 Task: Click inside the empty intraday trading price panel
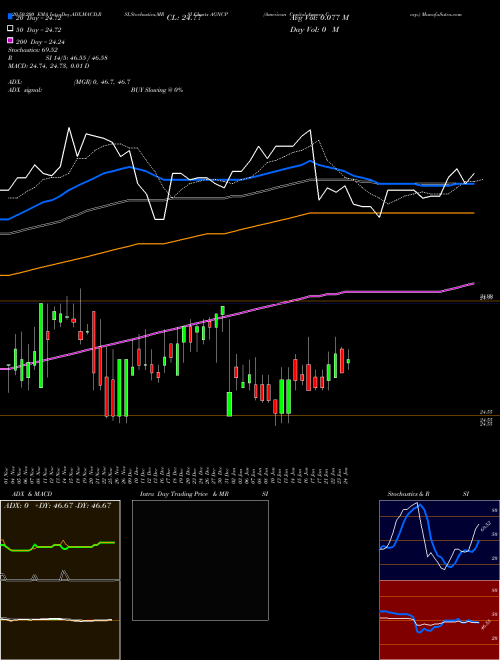[x=200, y=560]
